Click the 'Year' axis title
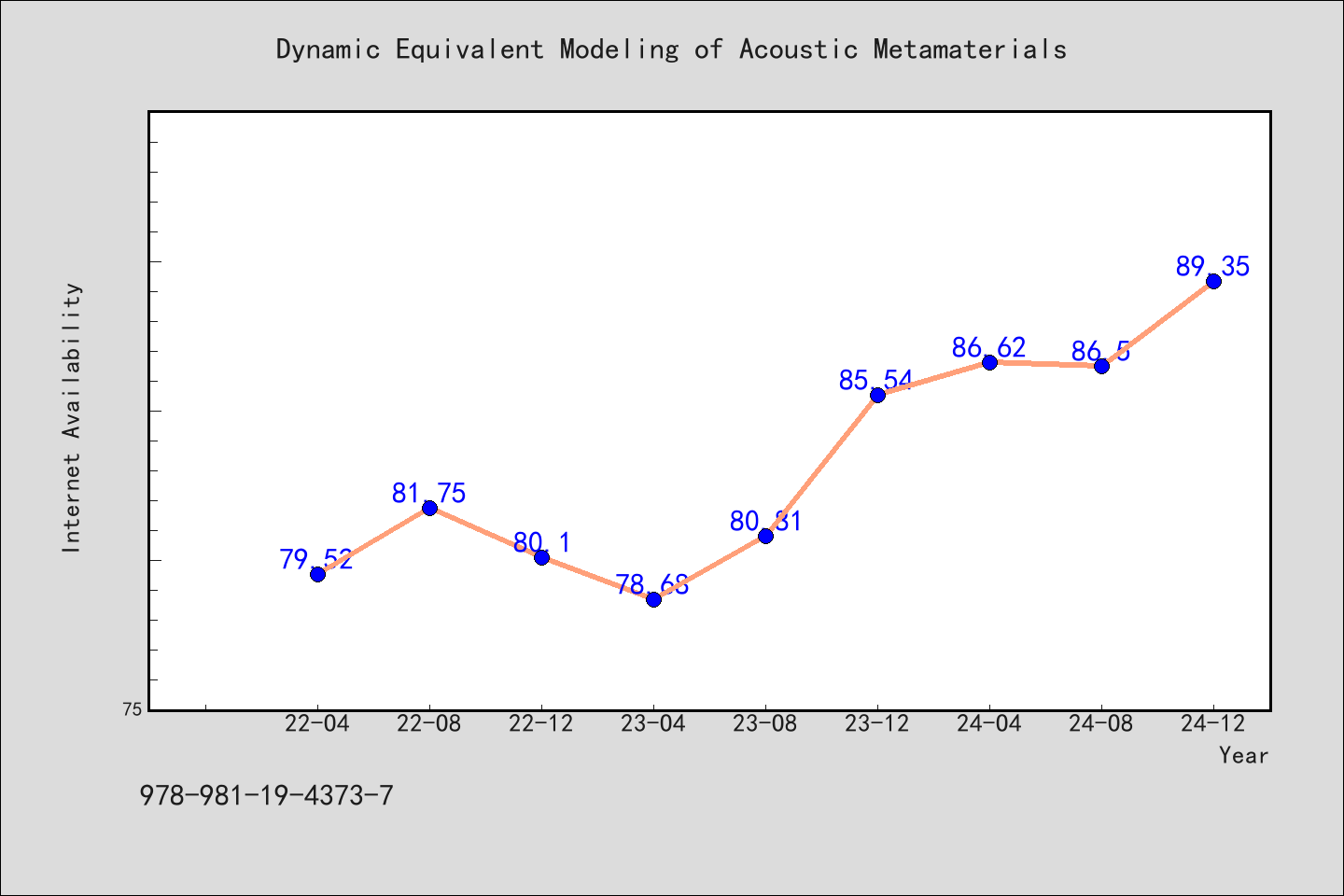 click(x=1243, y=756)
